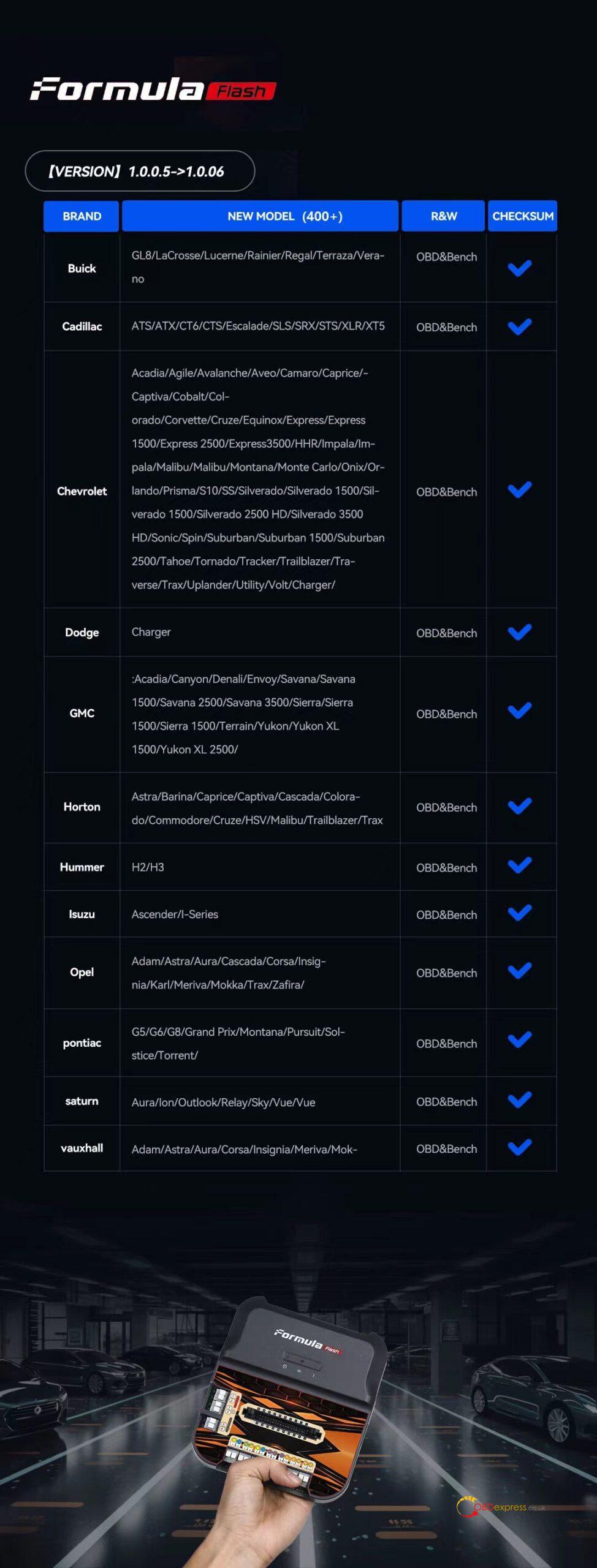
Task: Click the Buick row checksum checkmark
Action: [x=519, y=268]
